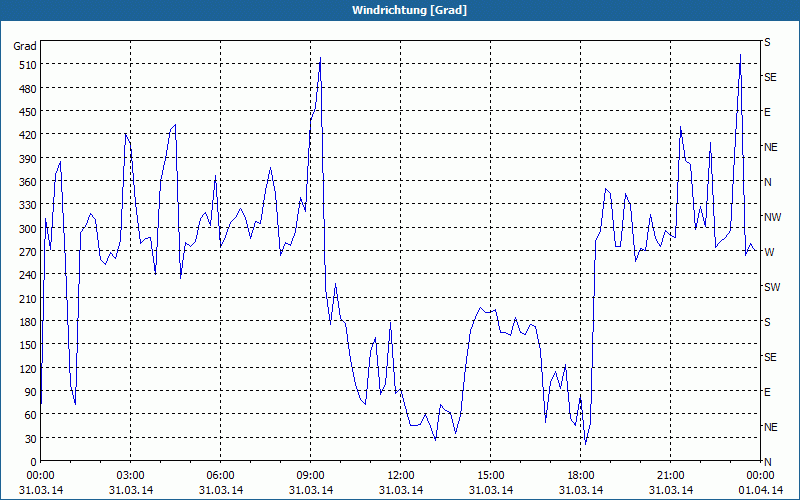Select the 12:00 x-axis time label
Screen dimensions: 800x500
401,476
